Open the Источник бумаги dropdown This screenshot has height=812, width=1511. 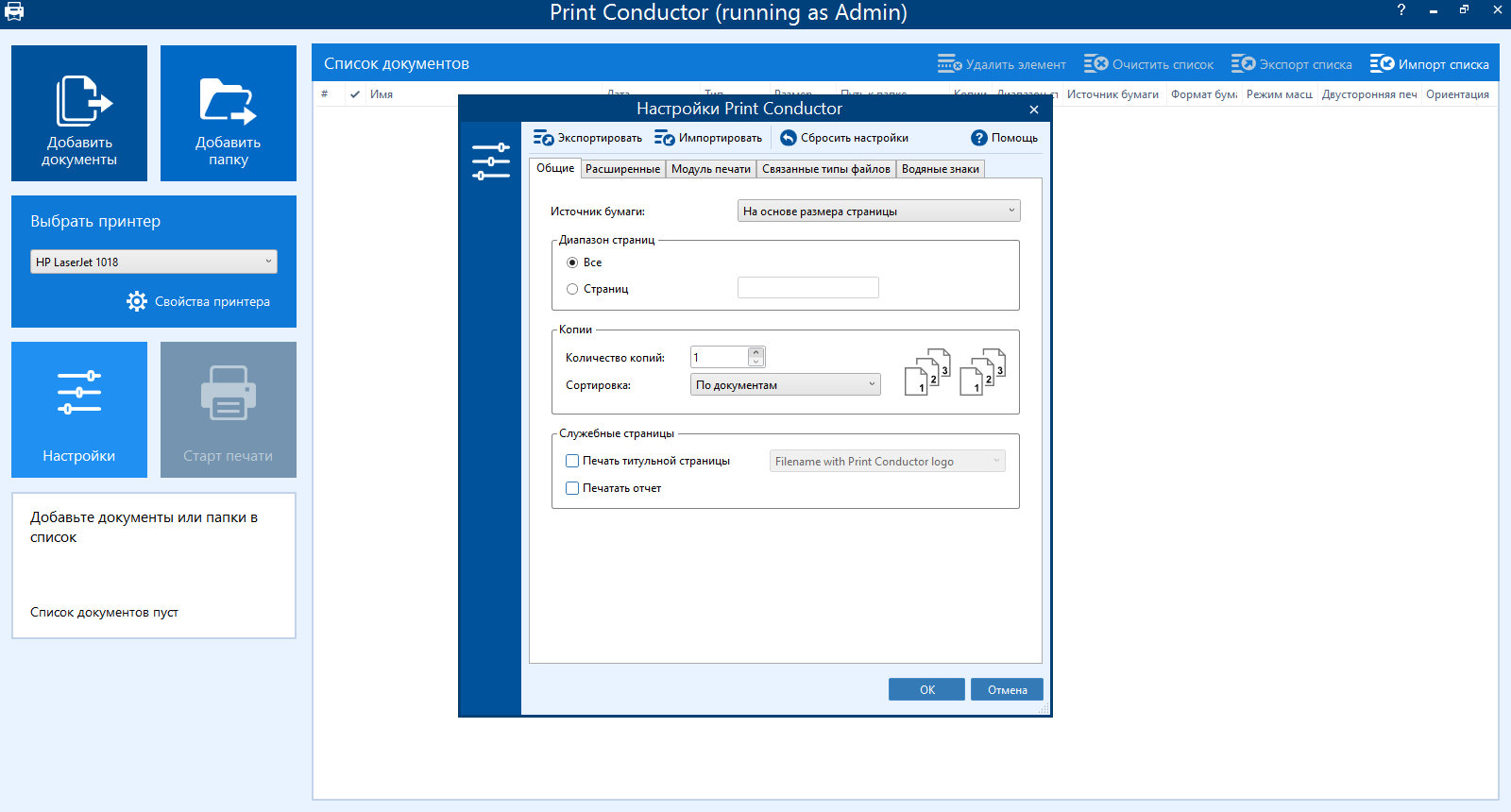878,211
